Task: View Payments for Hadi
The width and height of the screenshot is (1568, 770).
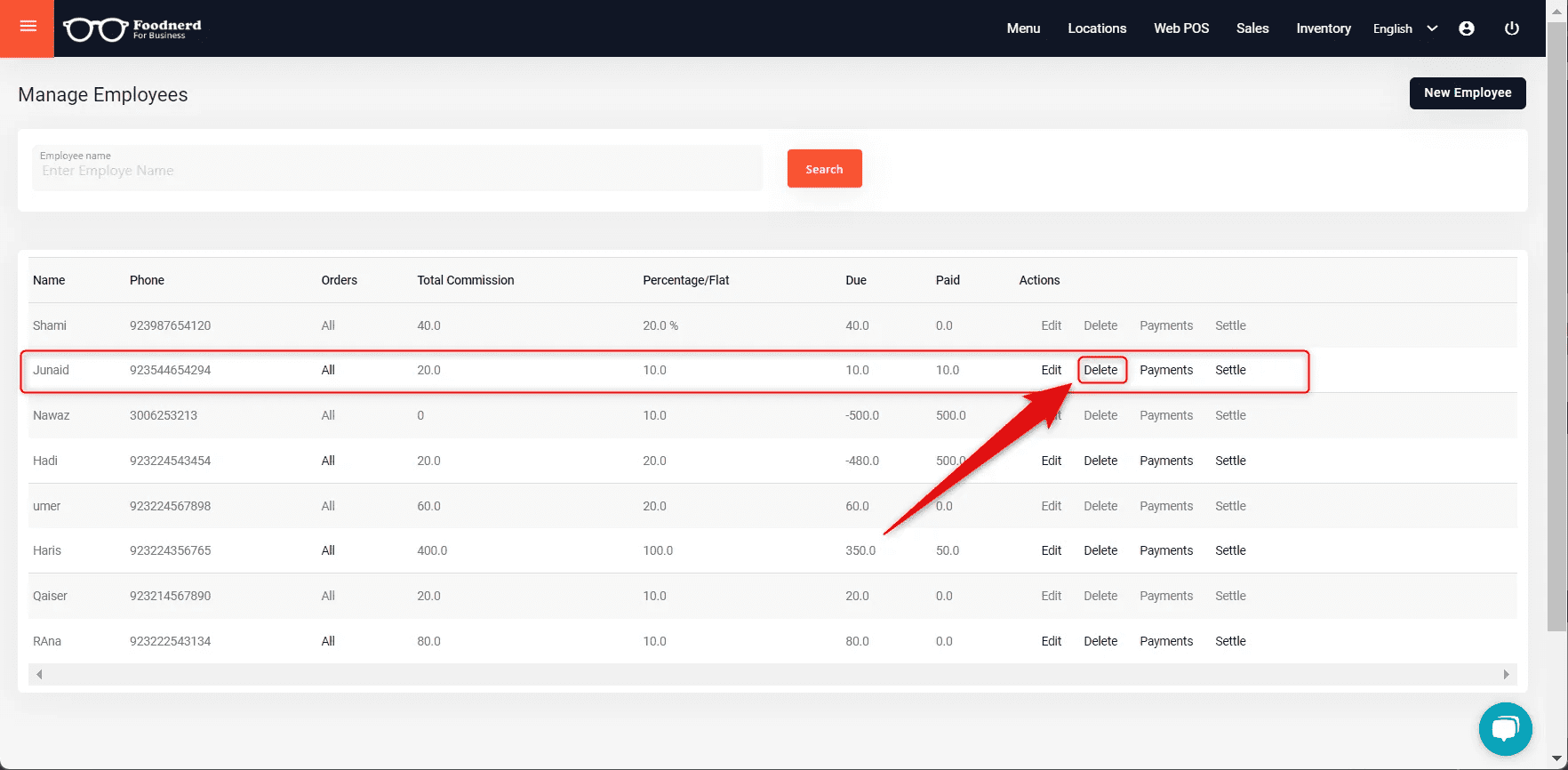Action: click(1166, 461)
